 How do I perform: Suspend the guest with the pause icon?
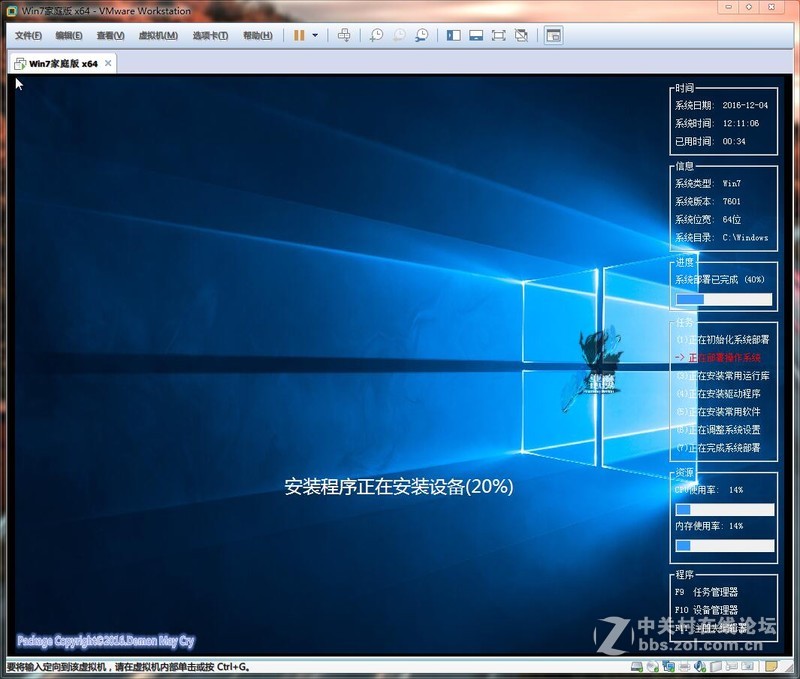(x=299, y=34)
